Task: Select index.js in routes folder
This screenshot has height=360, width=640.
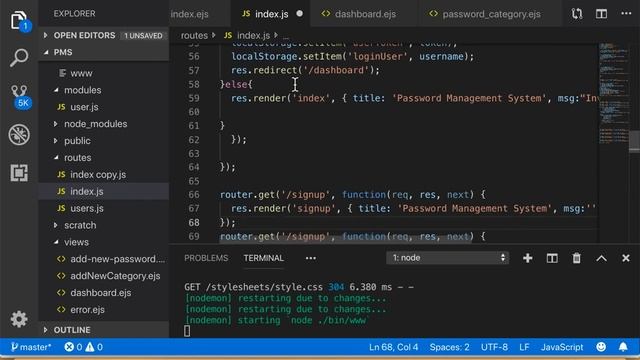Action: [x=104, y=191]
